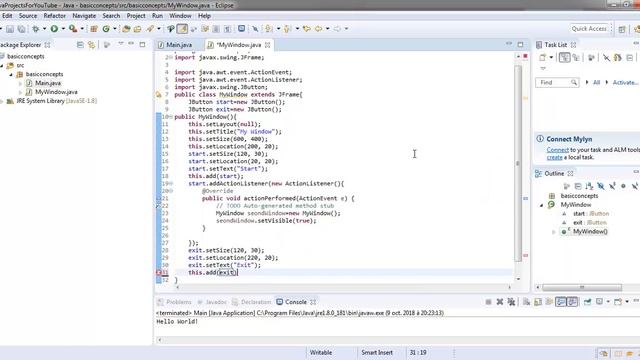Click the New Java Class green C icon
Viewport: 640px width, 360px height.
click(106, 29)
